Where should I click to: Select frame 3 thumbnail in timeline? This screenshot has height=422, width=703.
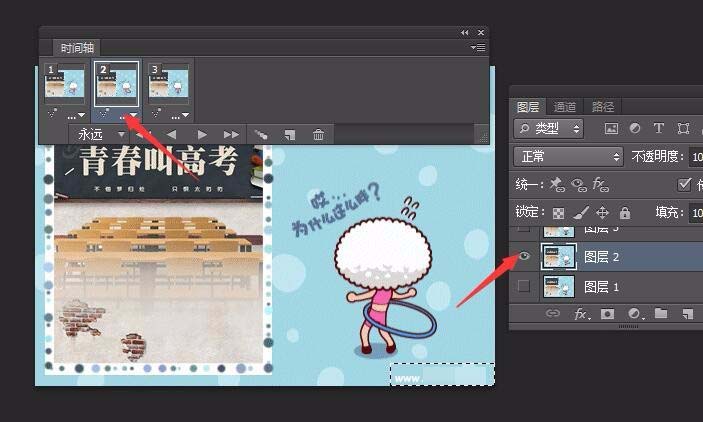click(x=169, y=82)
